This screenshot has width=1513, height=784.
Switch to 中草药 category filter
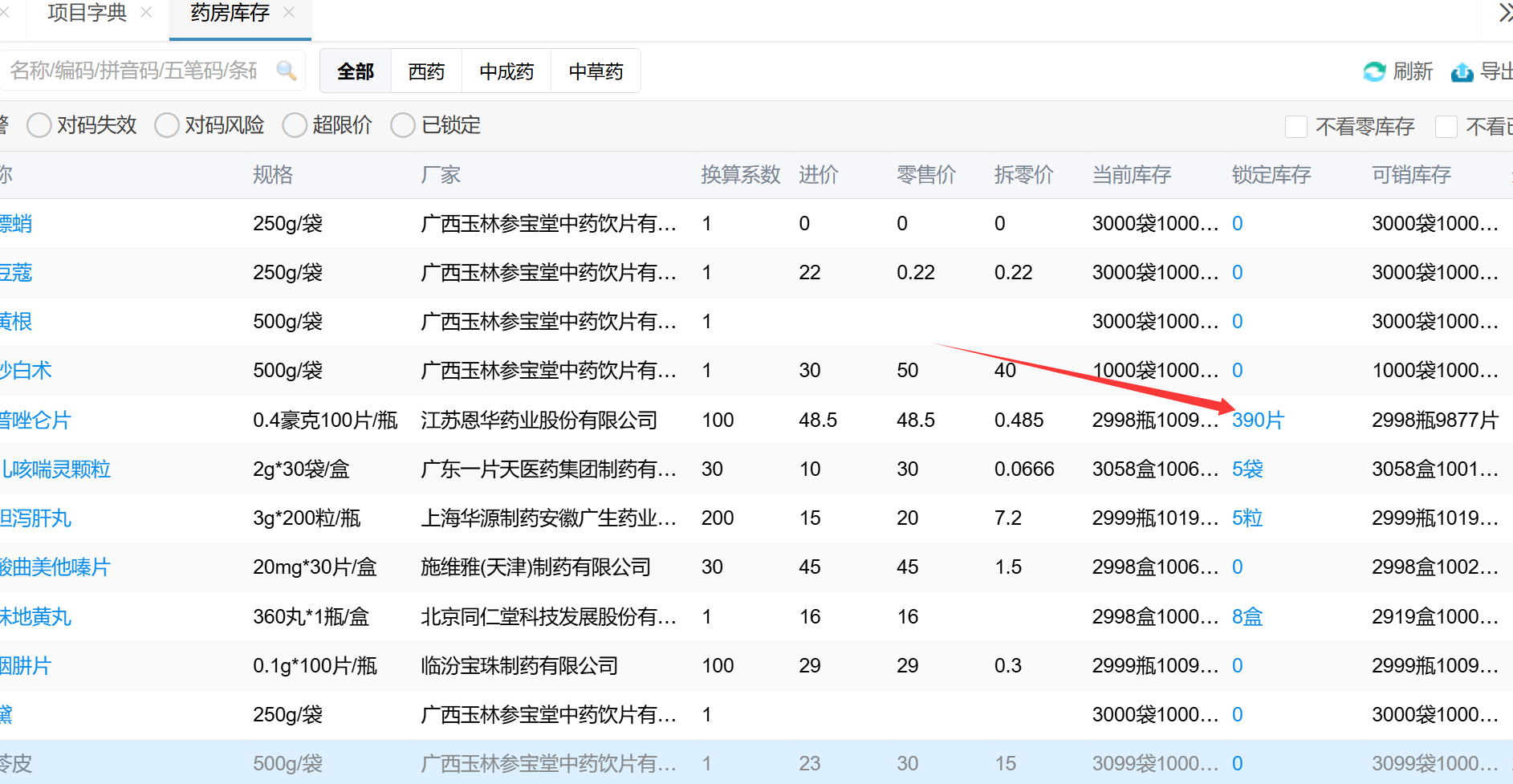[x=596, y=71]
